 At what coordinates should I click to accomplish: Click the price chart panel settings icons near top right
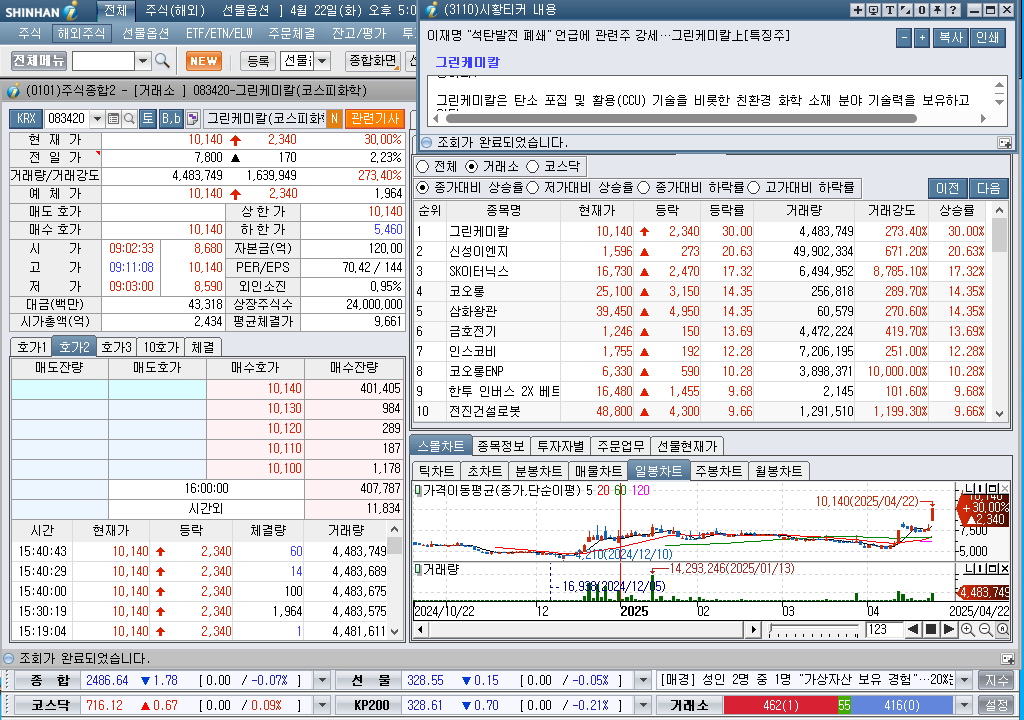[x=986, y=488]
